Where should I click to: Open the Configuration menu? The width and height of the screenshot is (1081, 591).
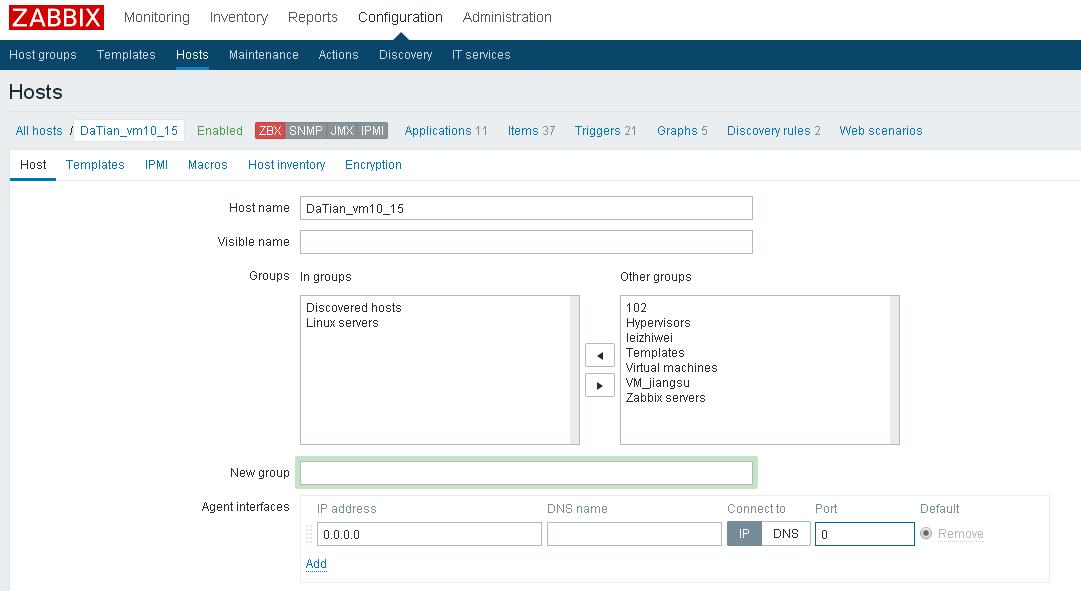pyautogui.click(x=400, y=17)
